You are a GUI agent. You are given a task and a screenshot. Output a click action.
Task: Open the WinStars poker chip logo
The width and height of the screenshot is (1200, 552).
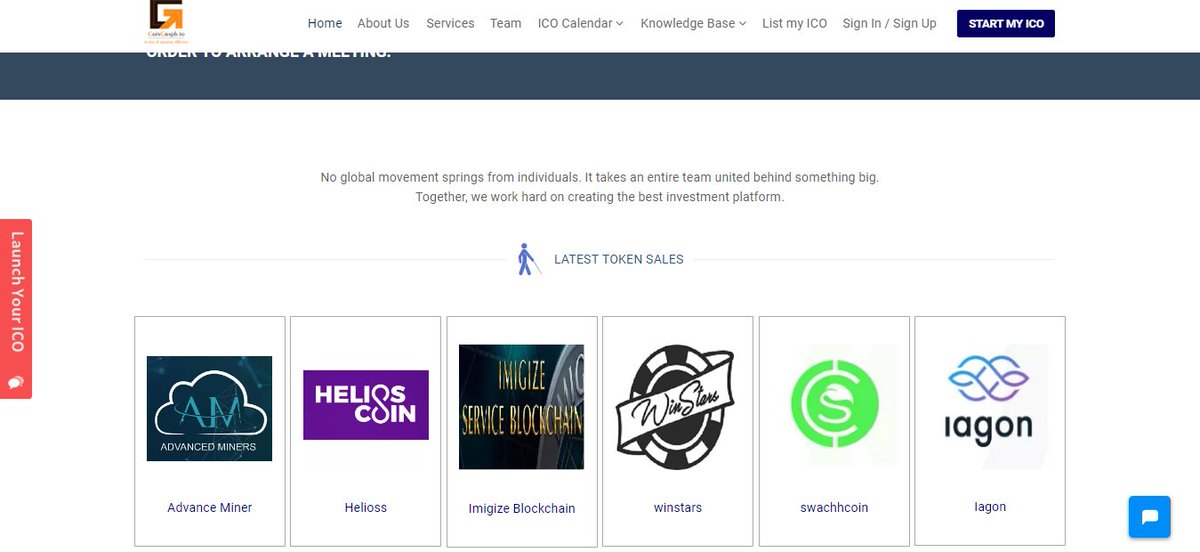coord(677,407)
